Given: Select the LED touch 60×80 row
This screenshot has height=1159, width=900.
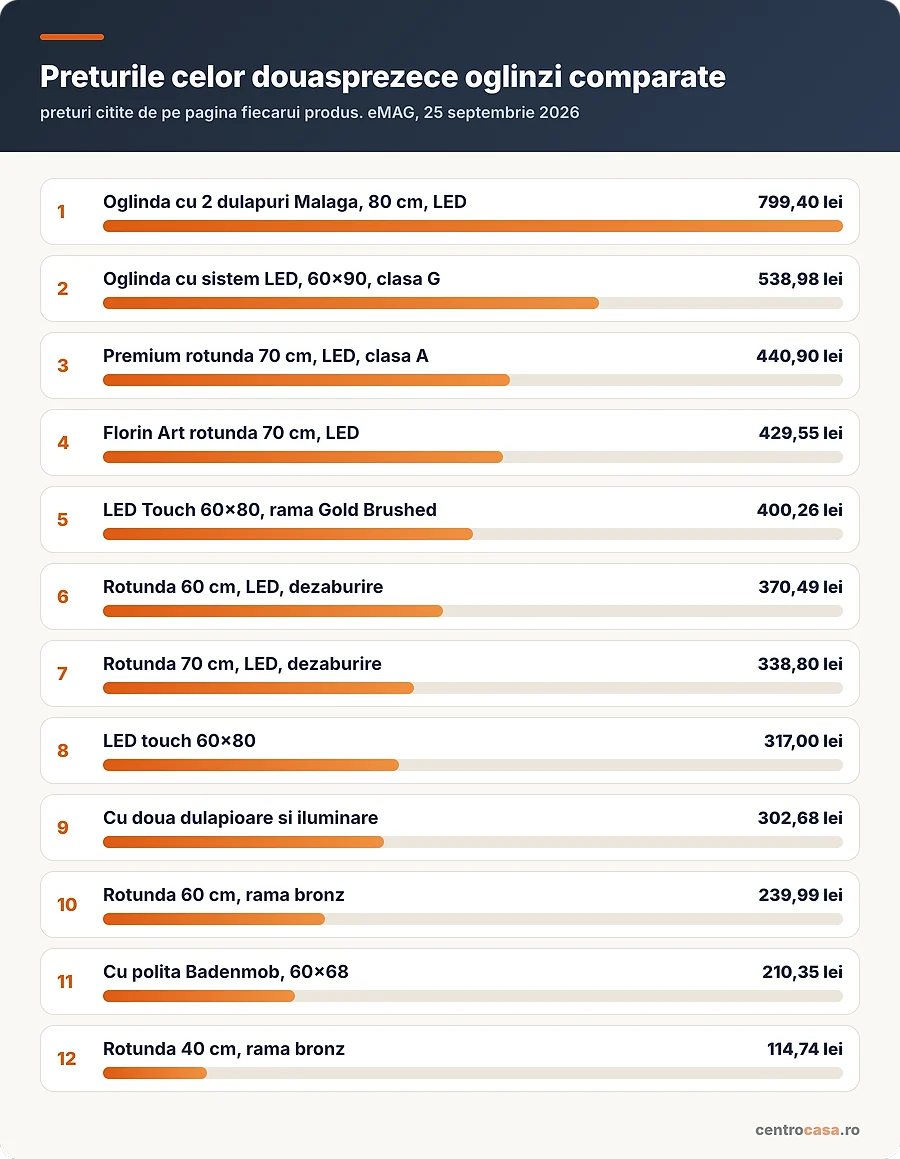Looking at the screenshot, I should point(449,750).
